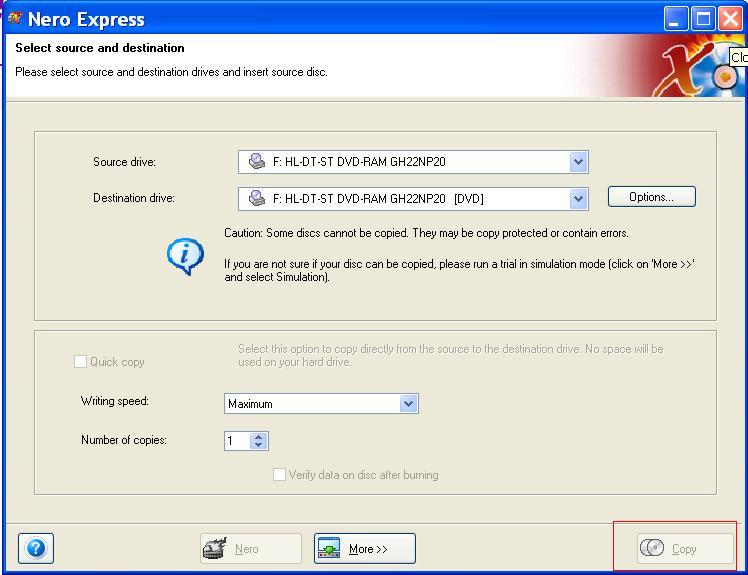This screenshot has height=575, width=748.
Task: Expand the Destination drive dropdown arrow
Action: pyautogui.click(x=578, y=199)
